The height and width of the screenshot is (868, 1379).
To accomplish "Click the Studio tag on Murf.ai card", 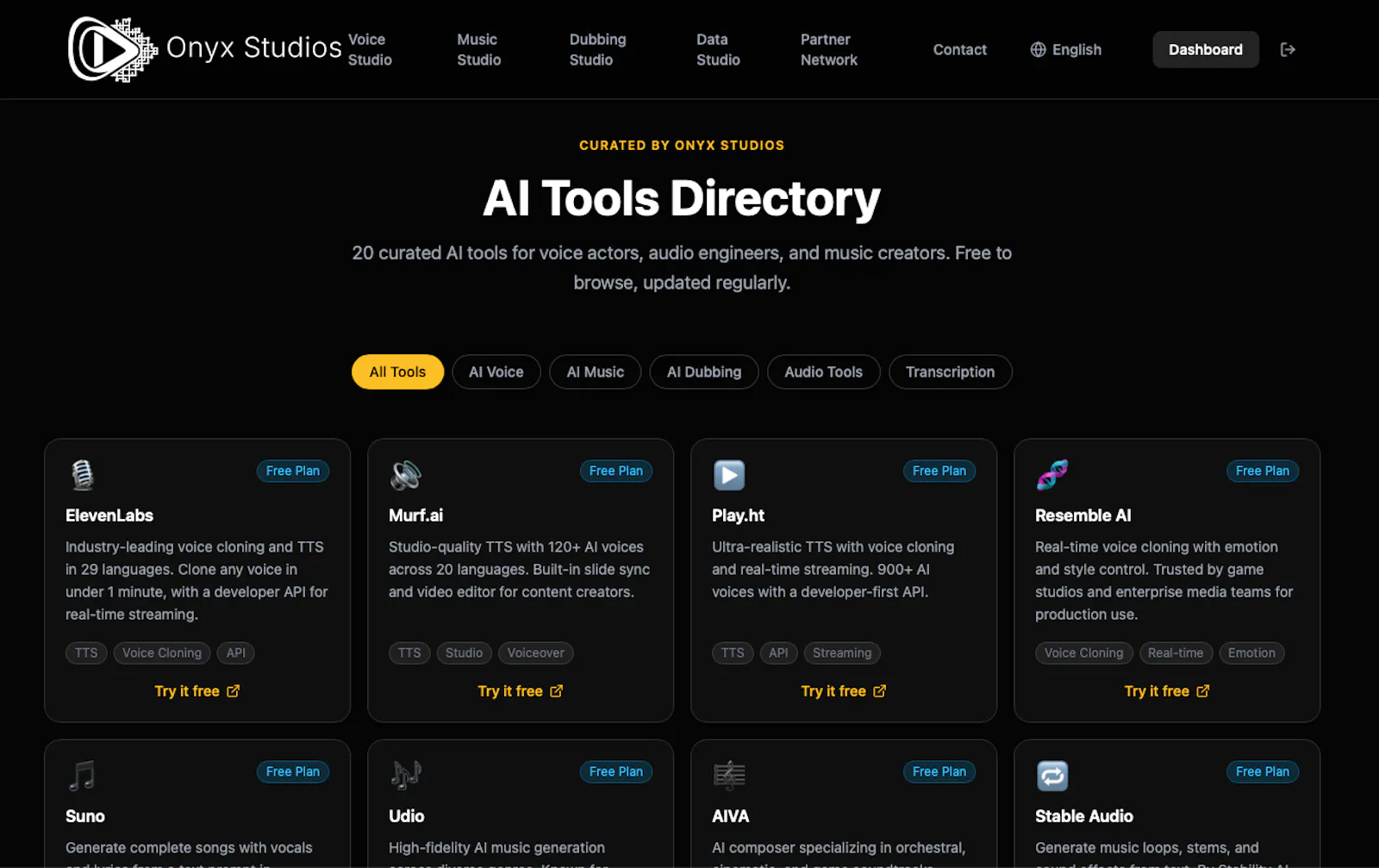I will pos(464,653).
